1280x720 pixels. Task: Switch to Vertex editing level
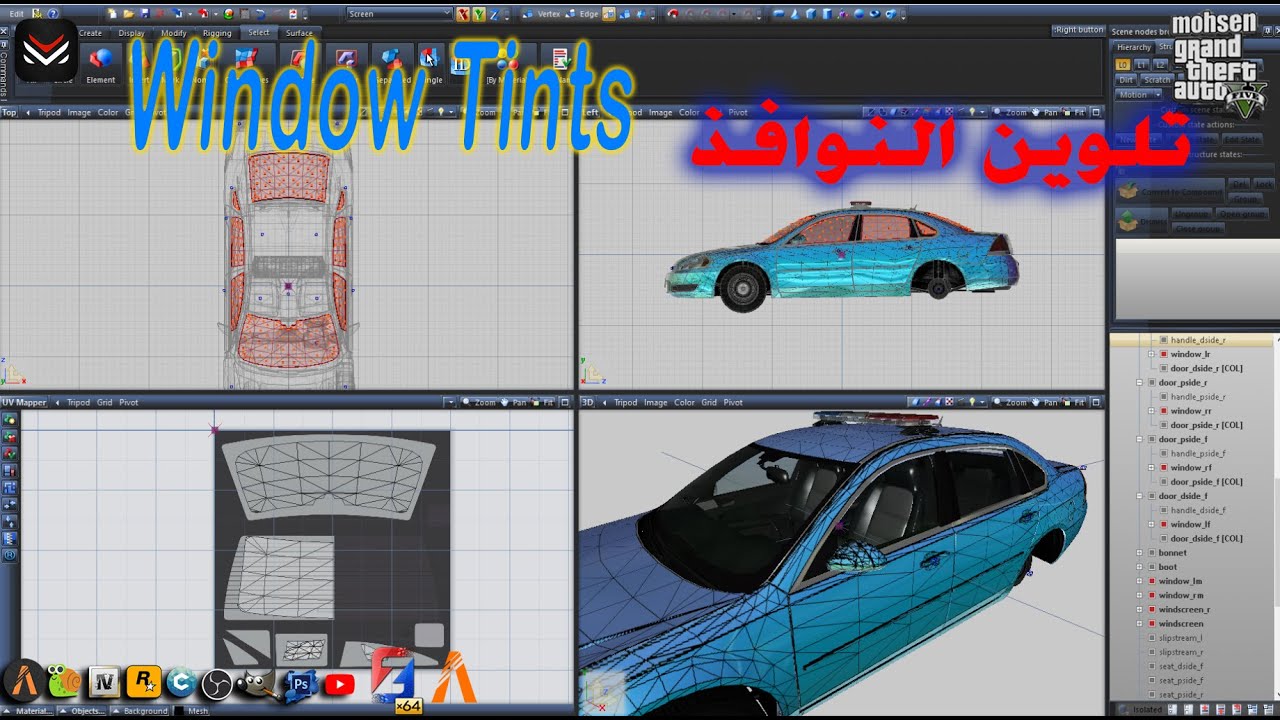pyautogui.click(x=543, y=14)
